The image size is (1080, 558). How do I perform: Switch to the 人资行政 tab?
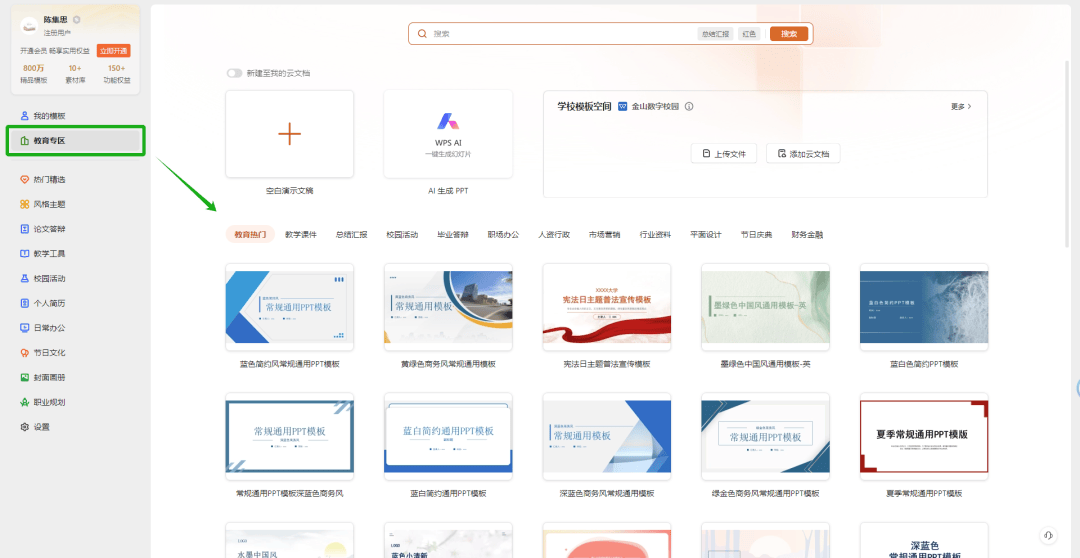click(x=554, y=234)
